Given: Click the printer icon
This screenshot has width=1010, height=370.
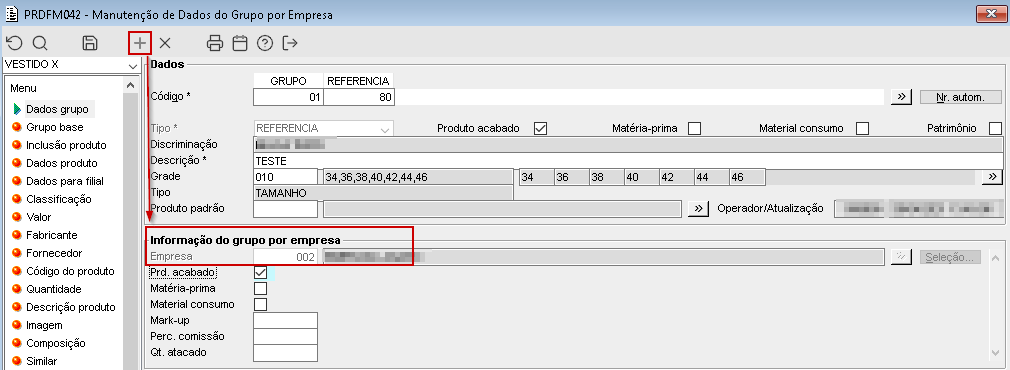Looking at the screenshot, I should tap(215, 43).
